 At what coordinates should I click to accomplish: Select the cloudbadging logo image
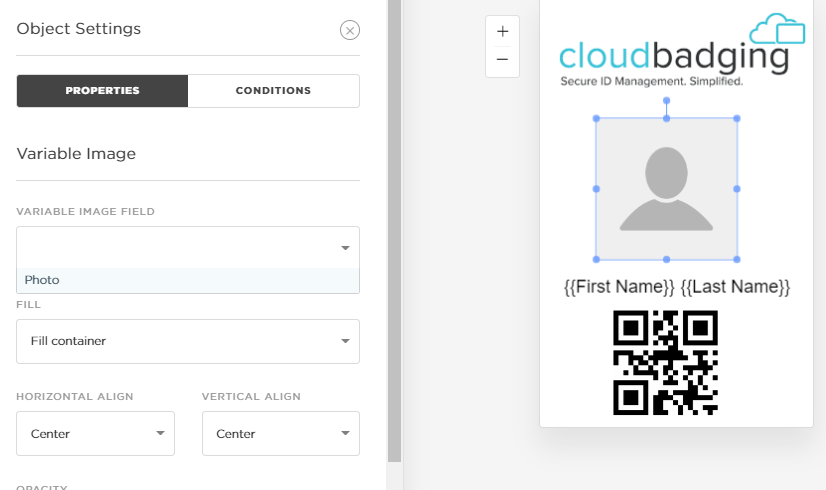click(x=682, y=51)
